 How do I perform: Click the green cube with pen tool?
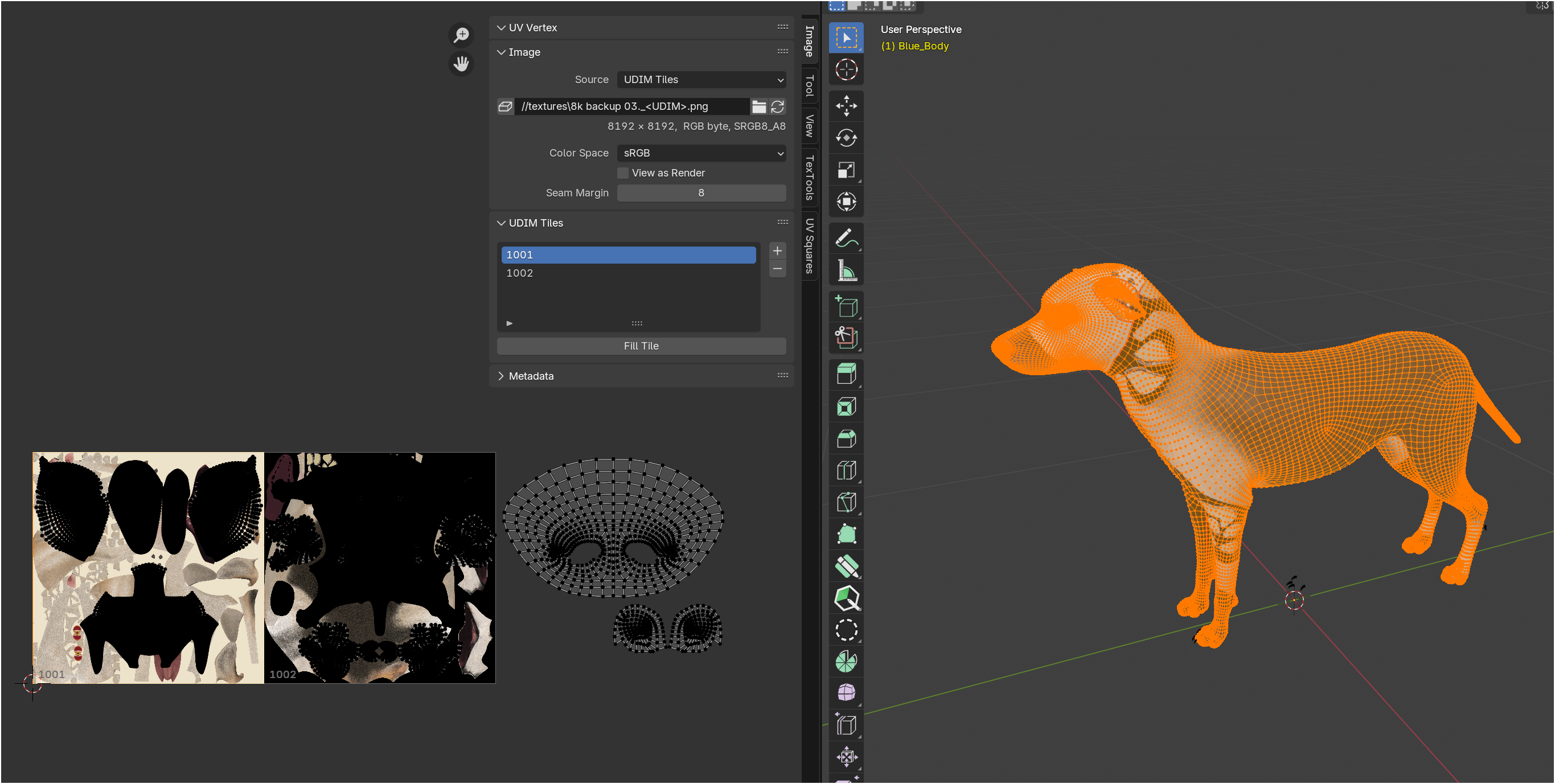click(x=846, y=598)
